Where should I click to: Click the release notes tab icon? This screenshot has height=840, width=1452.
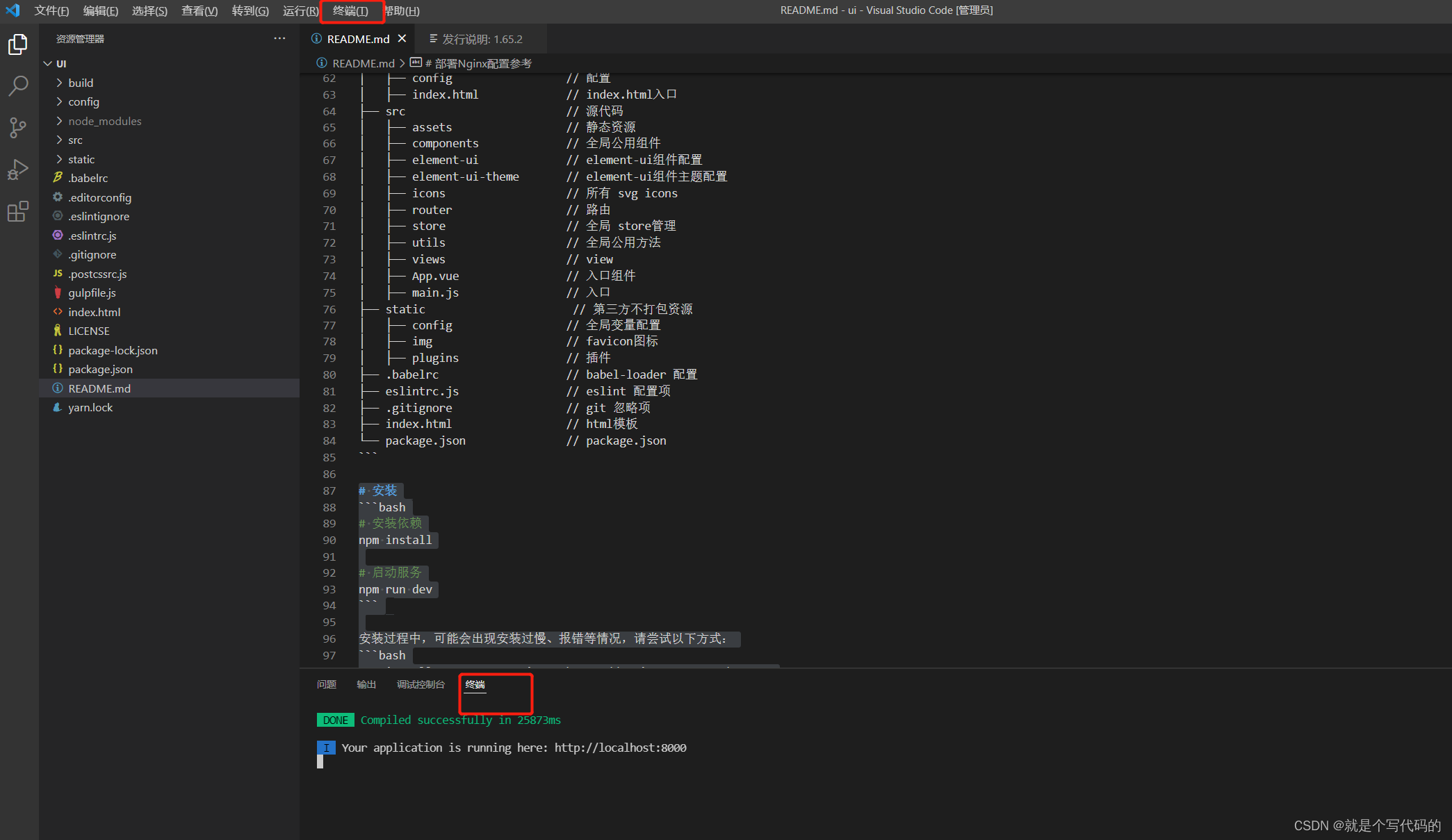(x=434, y=39)
